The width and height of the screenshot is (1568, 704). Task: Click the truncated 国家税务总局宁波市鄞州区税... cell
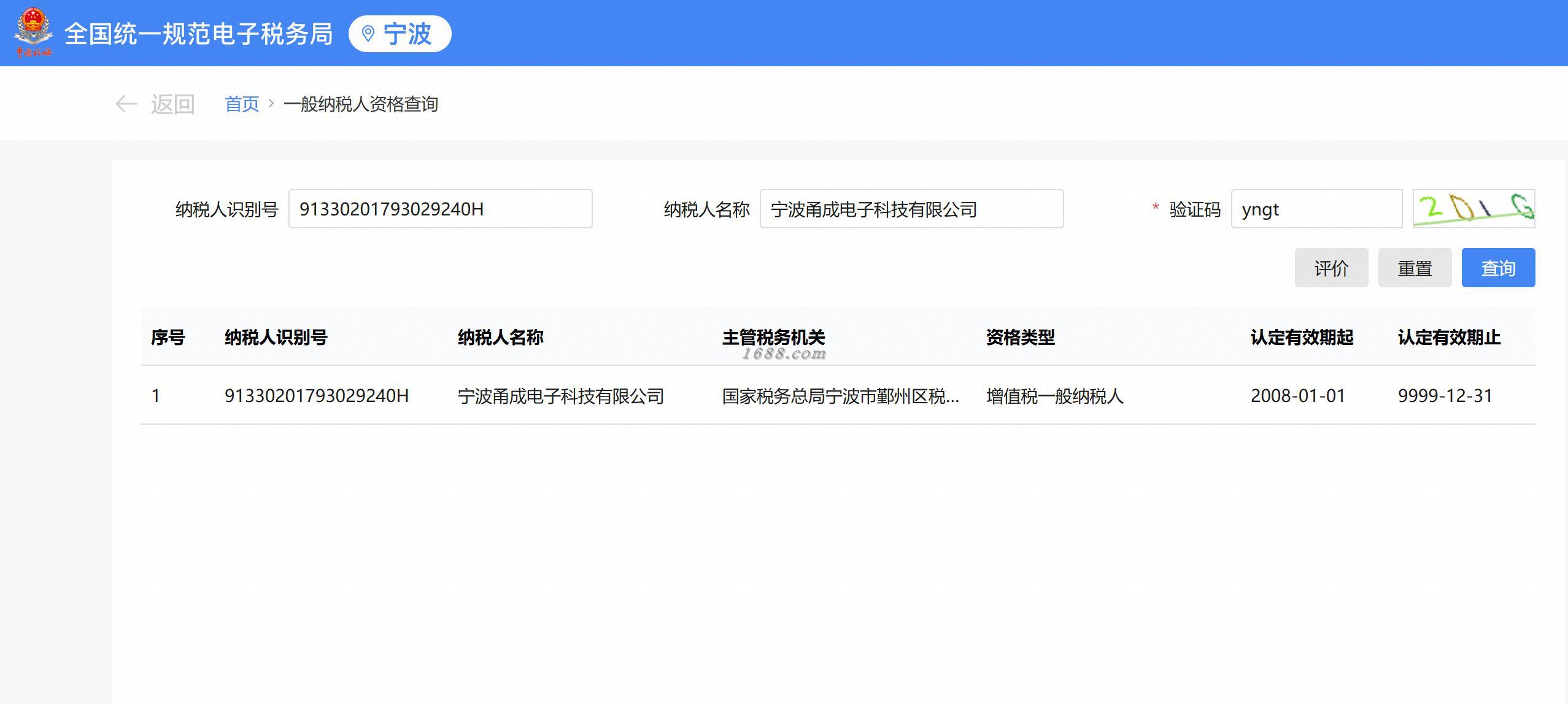(840, 396)
